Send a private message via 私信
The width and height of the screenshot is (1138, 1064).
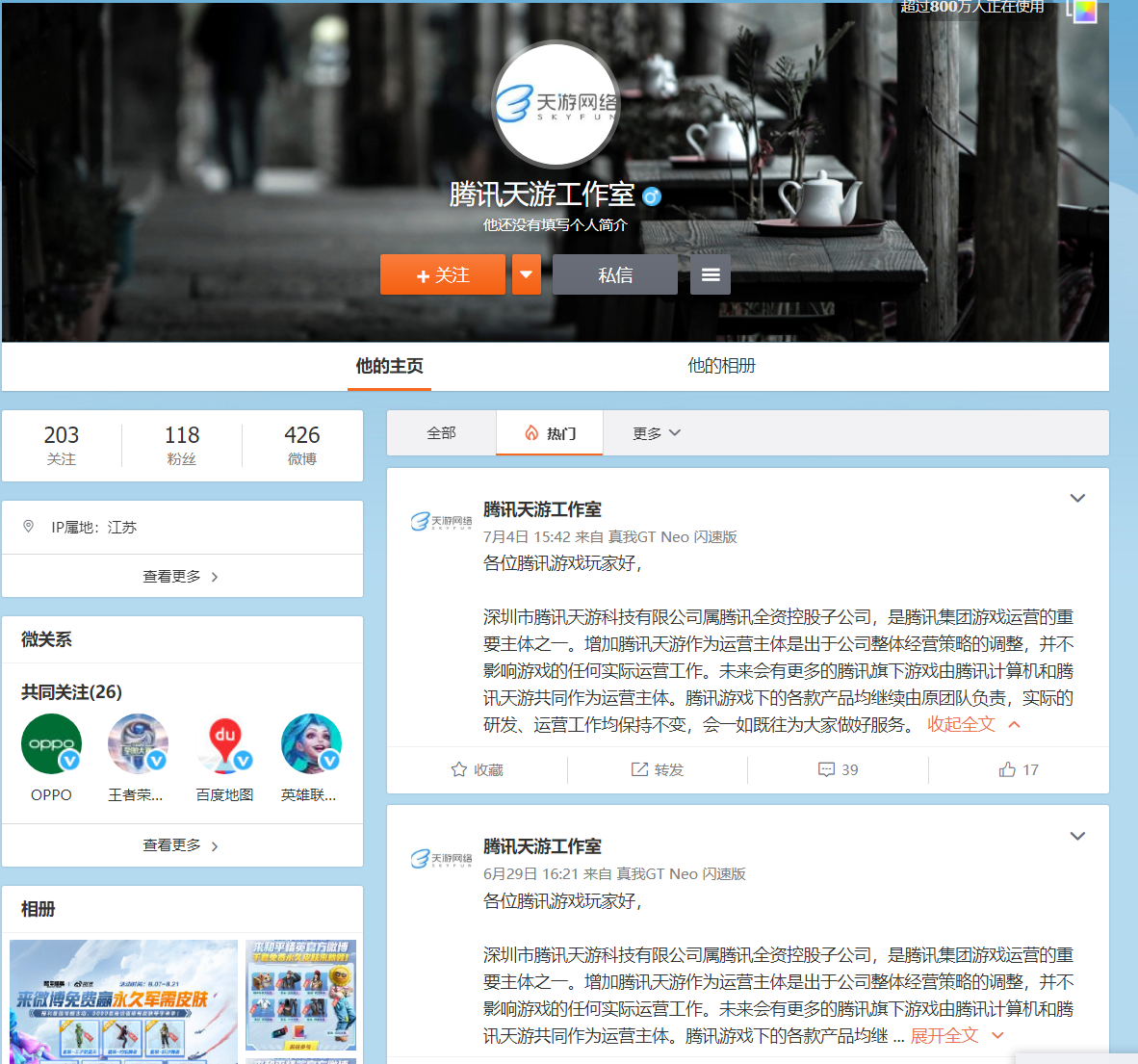(x=614, y=274)
